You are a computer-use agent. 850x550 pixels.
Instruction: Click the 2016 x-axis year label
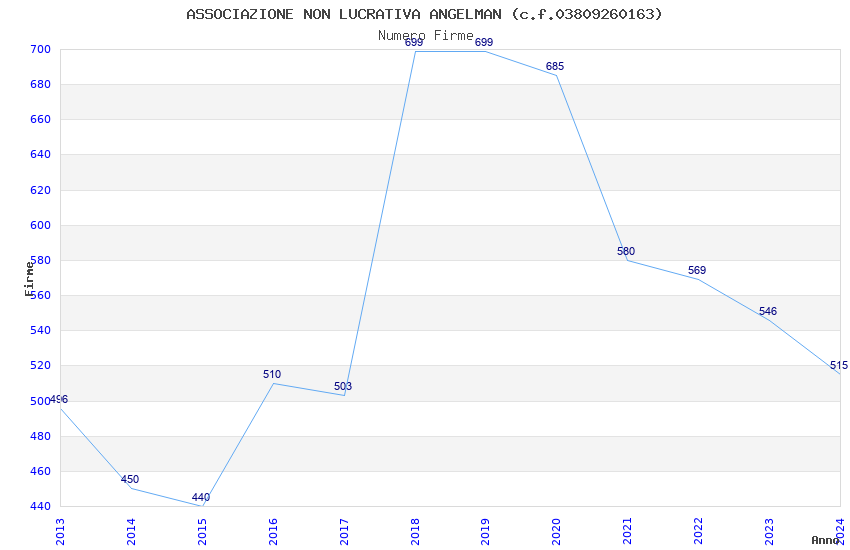tap(273, 531)
